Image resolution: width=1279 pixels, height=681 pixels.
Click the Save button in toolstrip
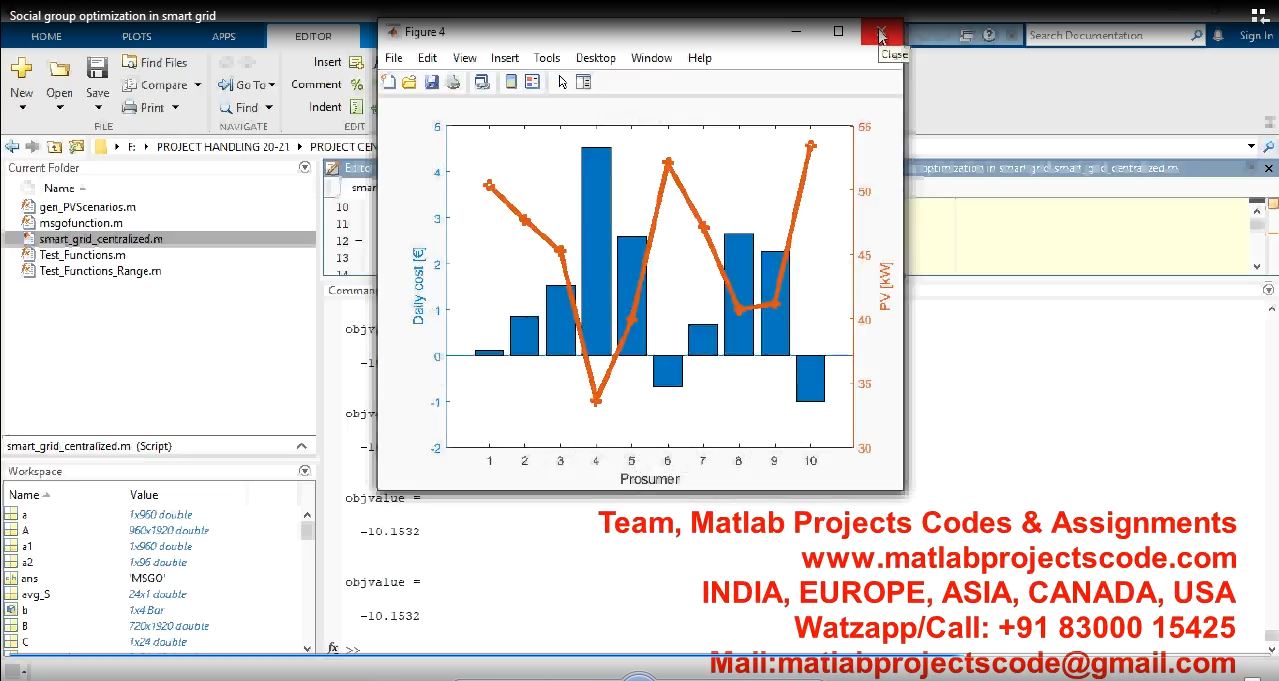pyautogui.click(x=97, y=78)
